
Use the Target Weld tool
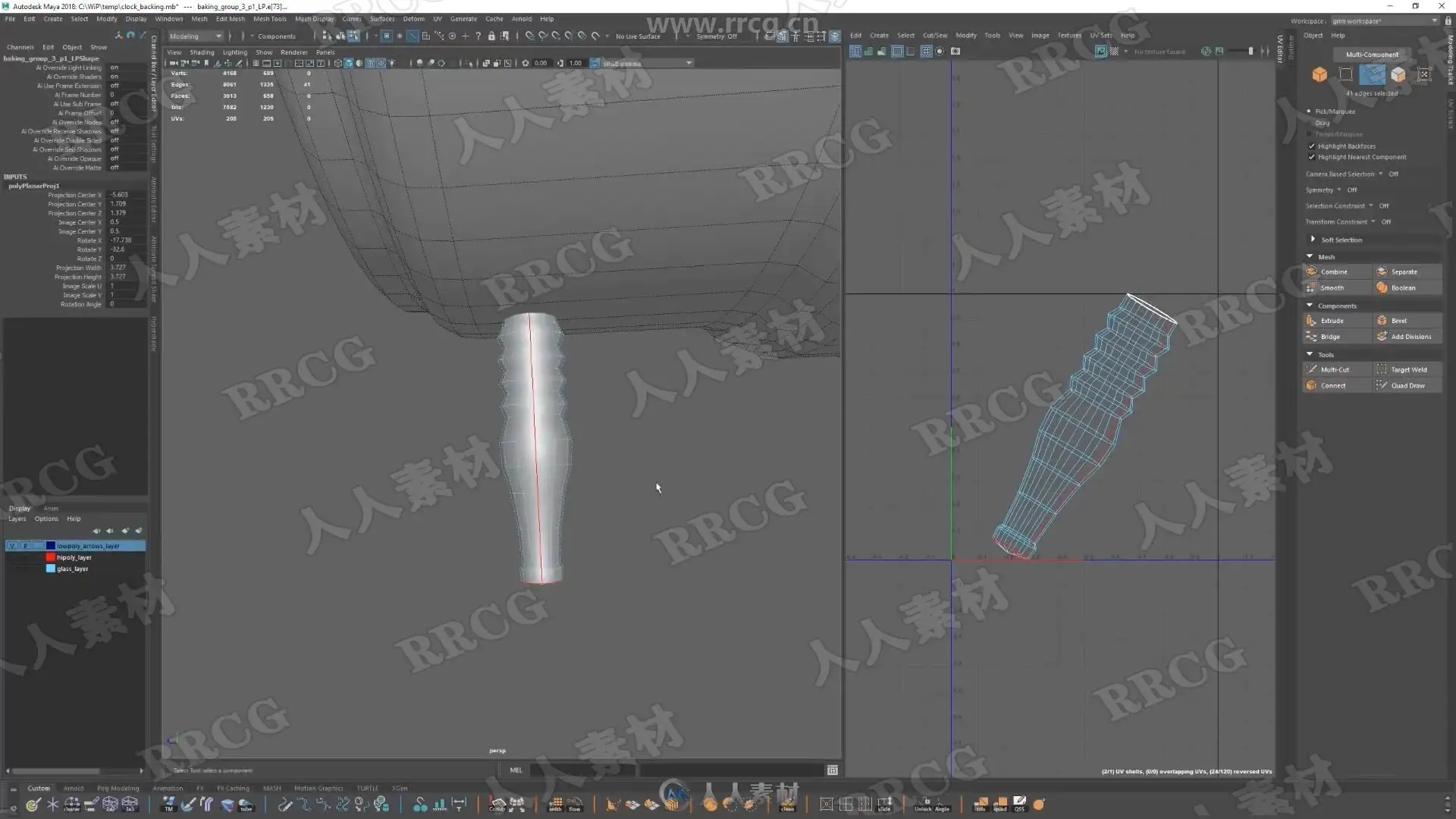(1408, 370)
